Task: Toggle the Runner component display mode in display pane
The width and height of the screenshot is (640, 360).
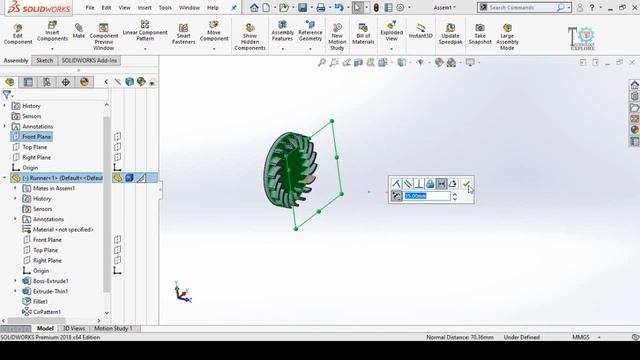Action: point(129,178)
